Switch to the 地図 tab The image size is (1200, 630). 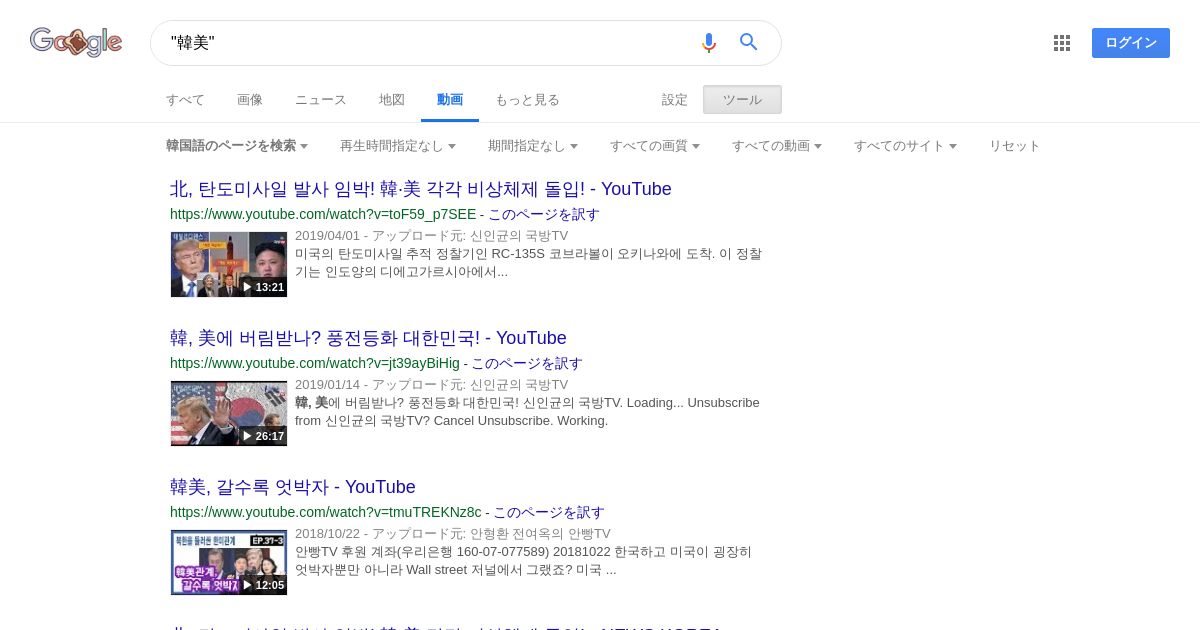click(392, 100)
